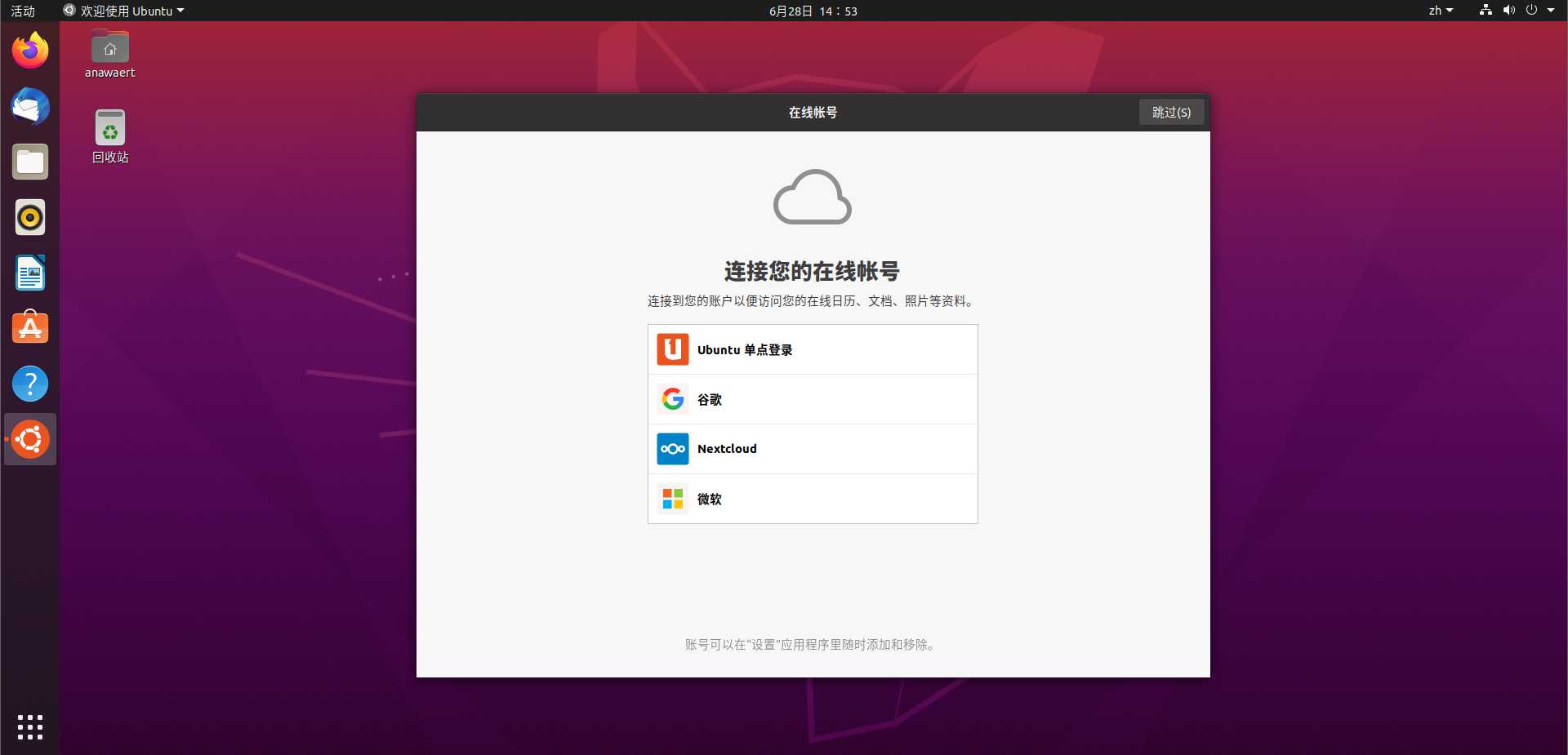Select Nextcloud account option
This screenshot has width=1568, height=755.
[x=813, y=449]
